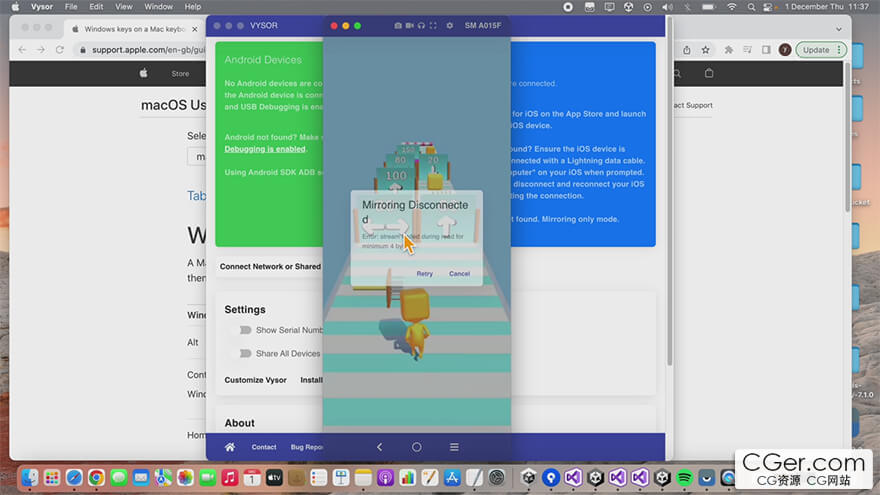Go to Vysor home via house icon
Screen dimensions: 880x495
pos(230,447)
